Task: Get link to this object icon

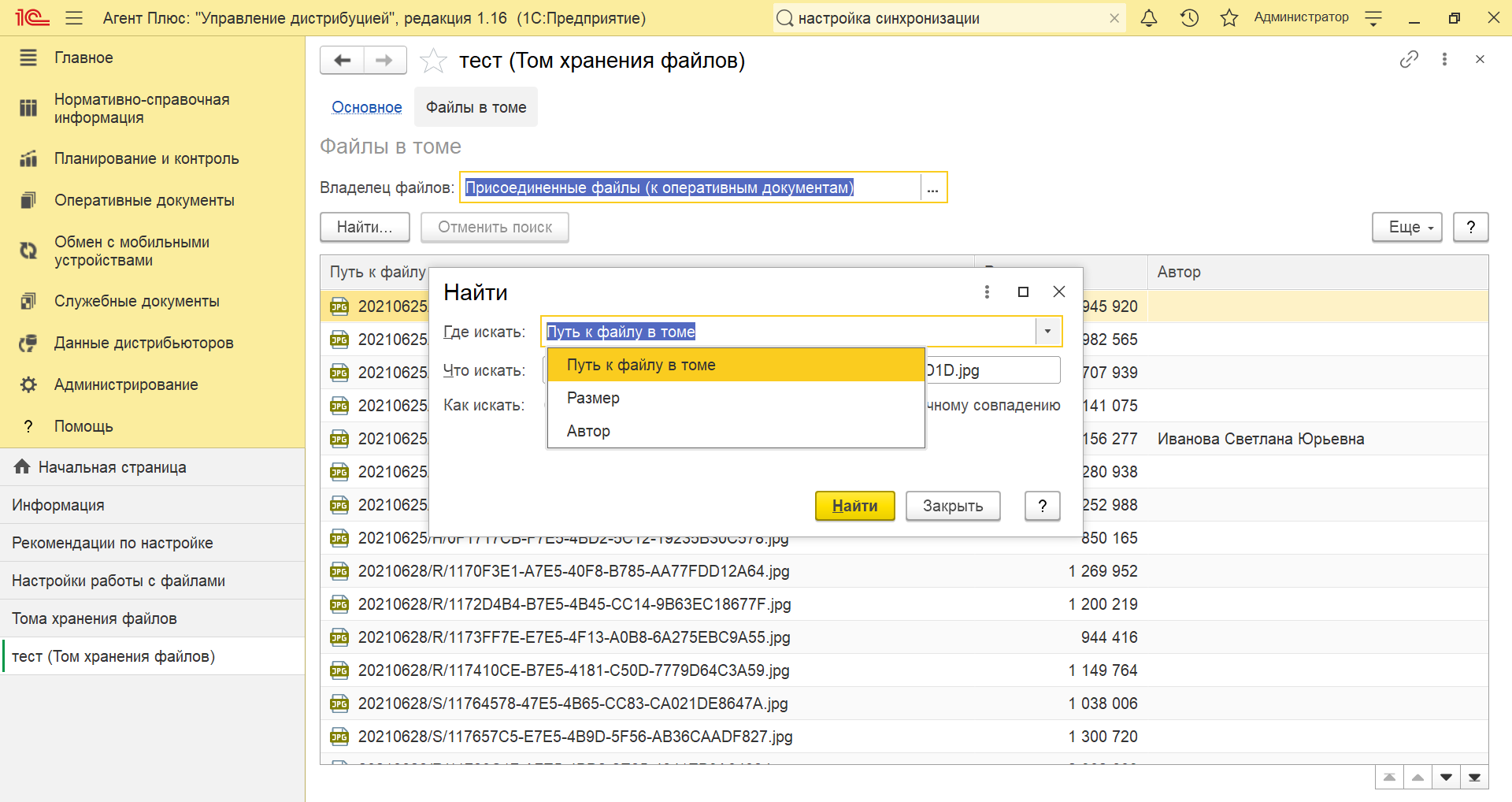Action: coord(1409,59)
